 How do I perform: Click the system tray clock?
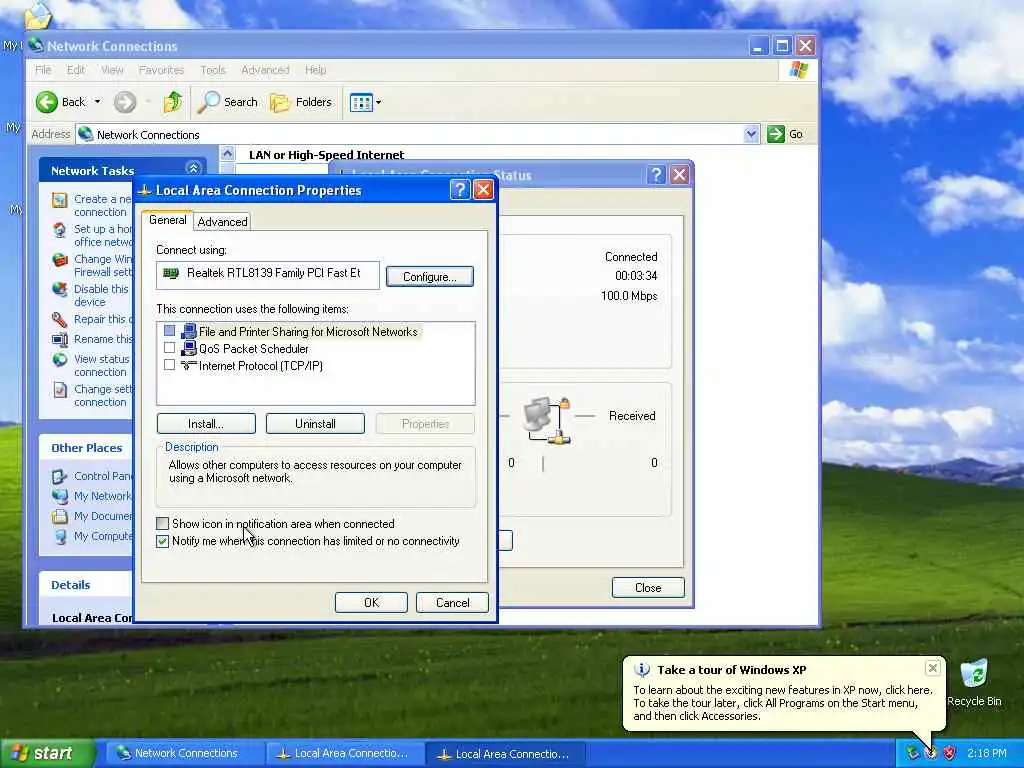pos(987,754)
